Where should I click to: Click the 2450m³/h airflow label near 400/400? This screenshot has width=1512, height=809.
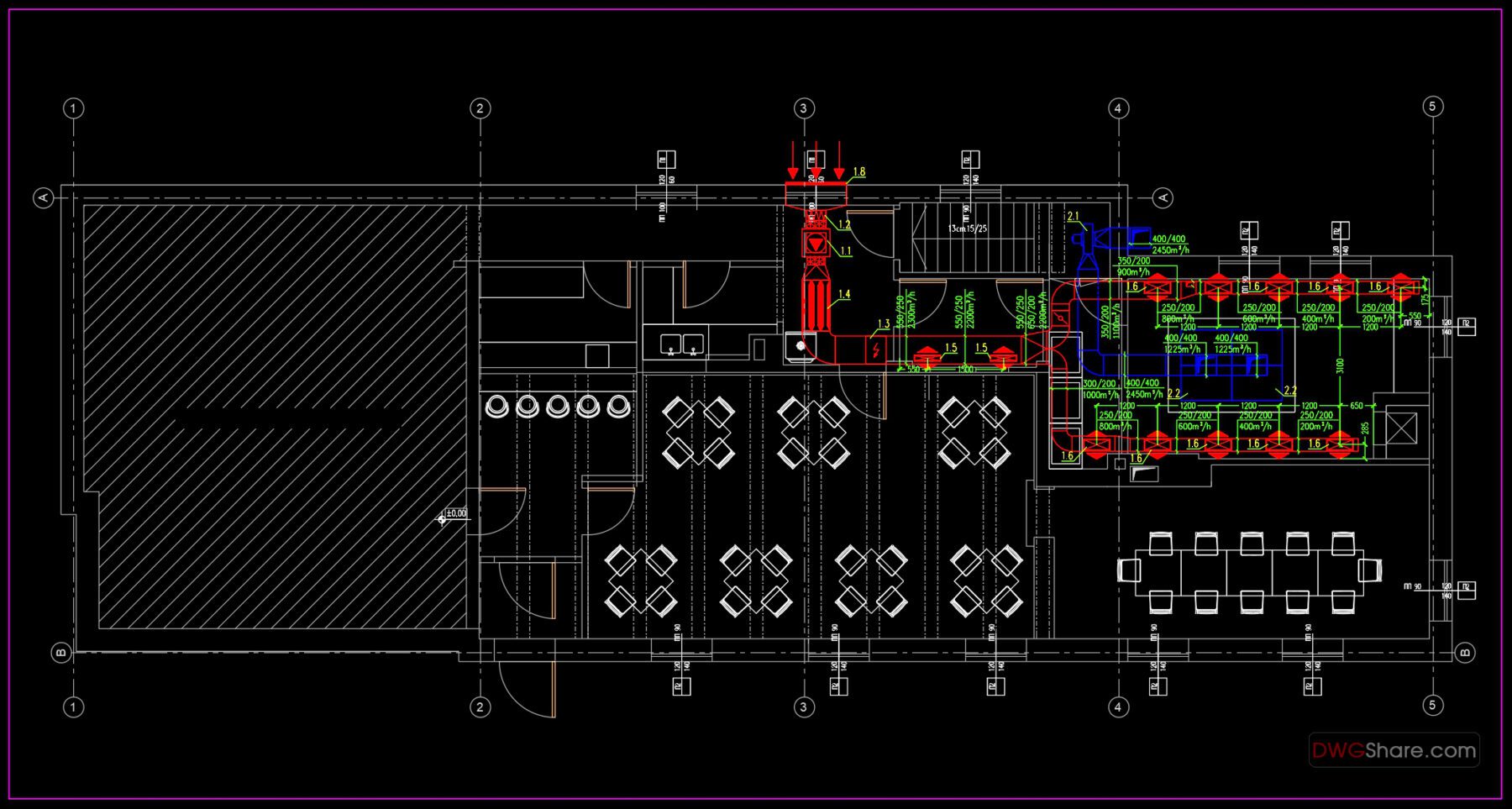(1170, 250)
